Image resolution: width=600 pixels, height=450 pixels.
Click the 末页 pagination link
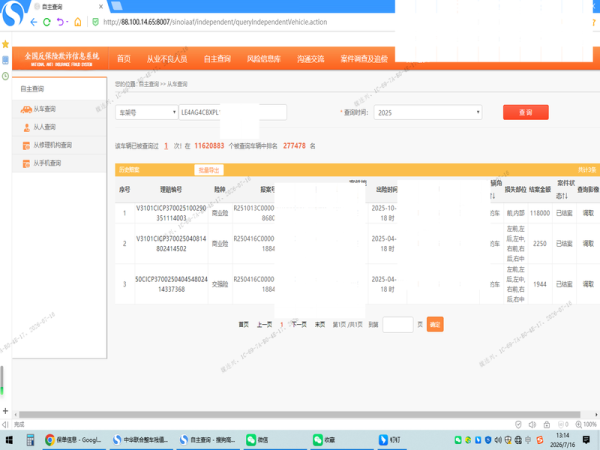320,324
